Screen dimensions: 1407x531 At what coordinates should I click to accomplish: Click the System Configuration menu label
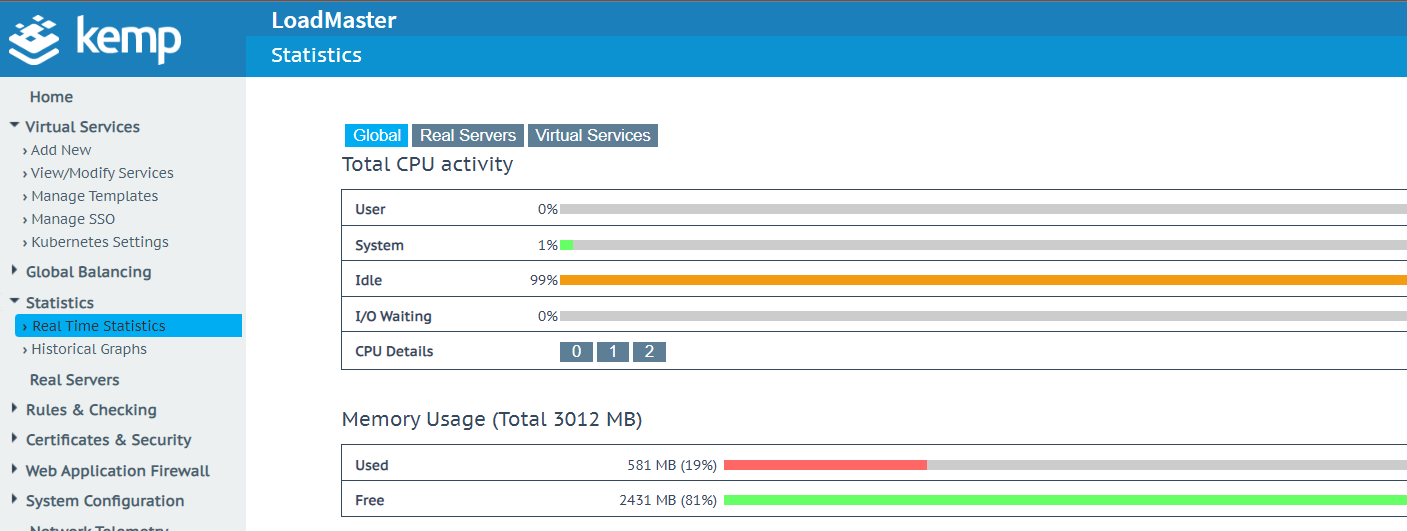coord(105,501)
